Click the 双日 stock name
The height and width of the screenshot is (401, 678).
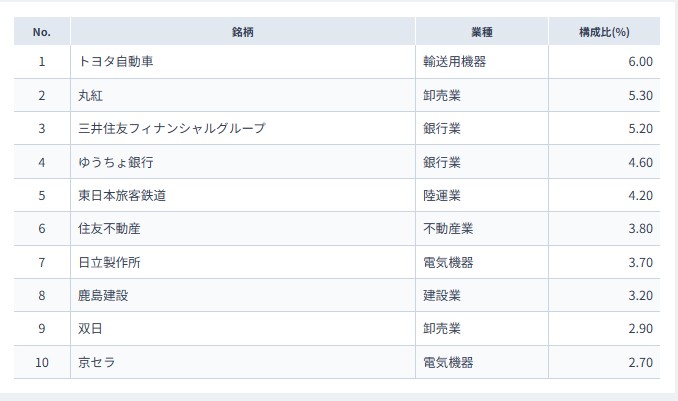point(90,328)
